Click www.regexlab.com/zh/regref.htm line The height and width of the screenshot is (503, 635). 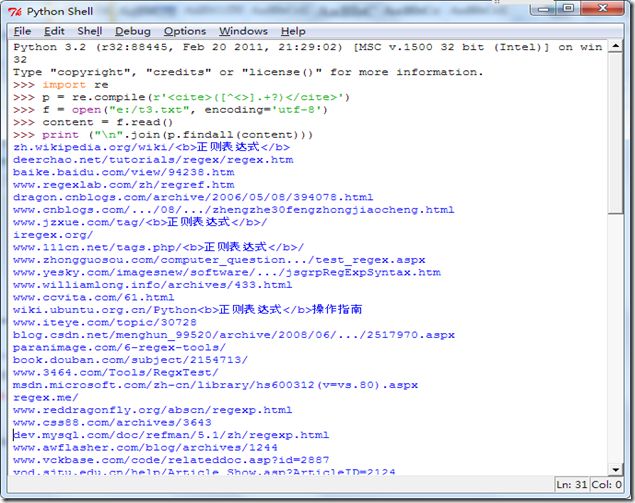click(124, 185)
